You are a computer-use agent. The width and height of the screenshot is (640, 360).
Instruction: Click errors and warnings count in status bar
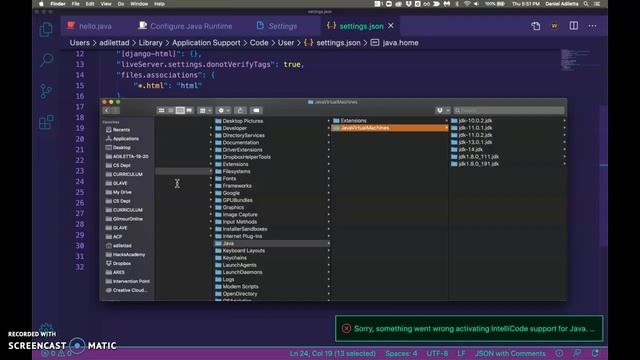pos(56,353)
